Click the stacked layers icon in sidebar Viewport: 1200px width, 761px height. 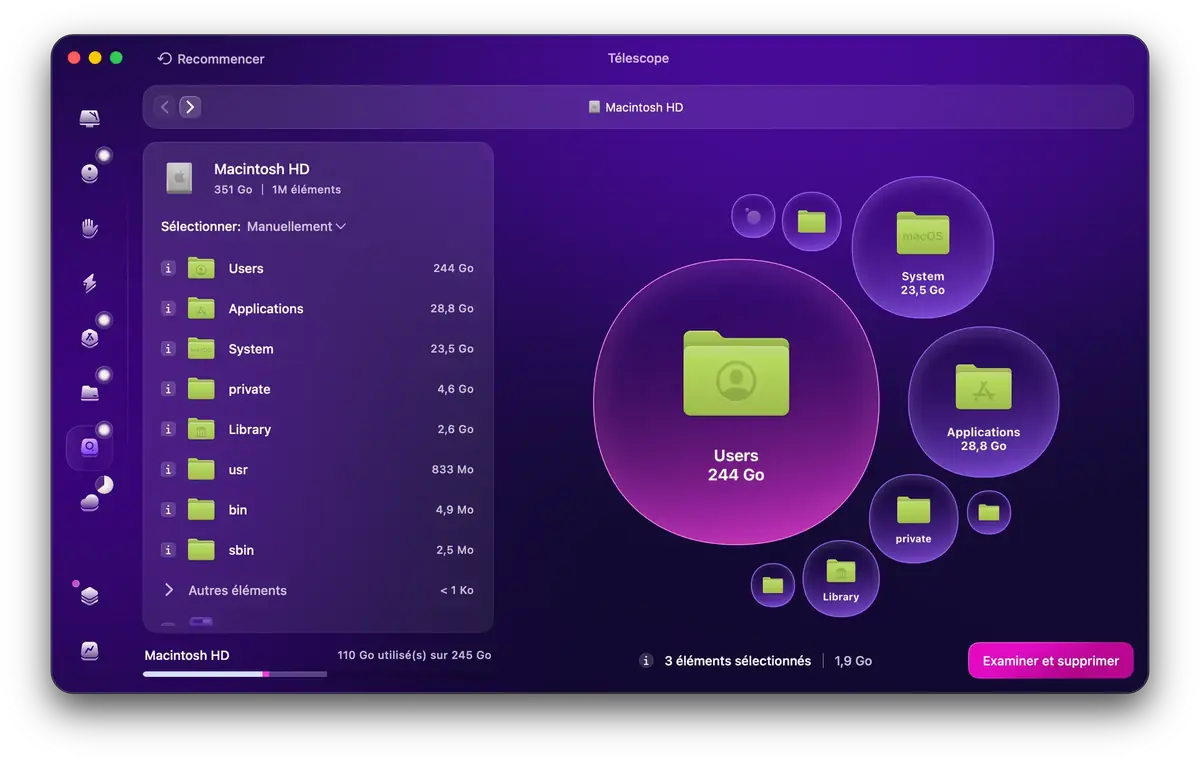90,596
